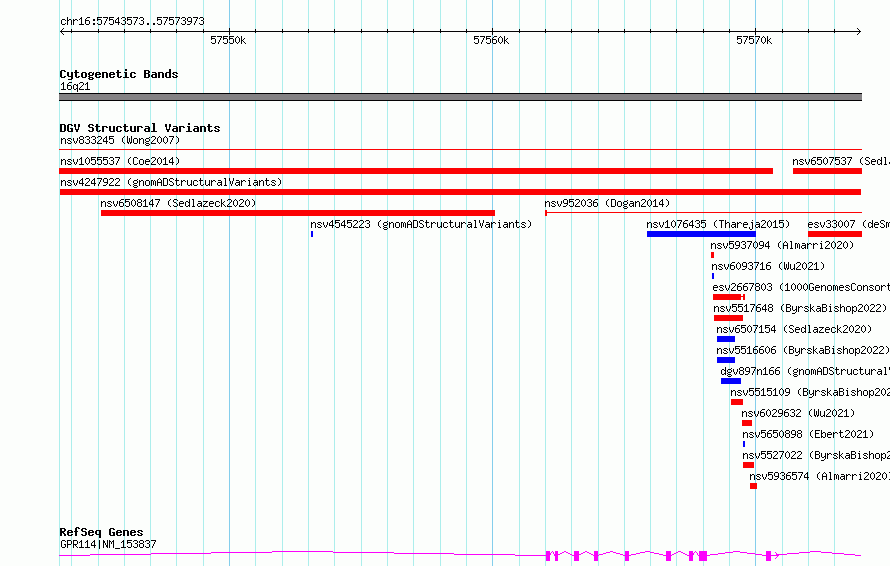This screenshot has width=890, height=566.
Task: Click nsv5516606 (ByrskaBishop2022) label
Action: tap(803, 350)
